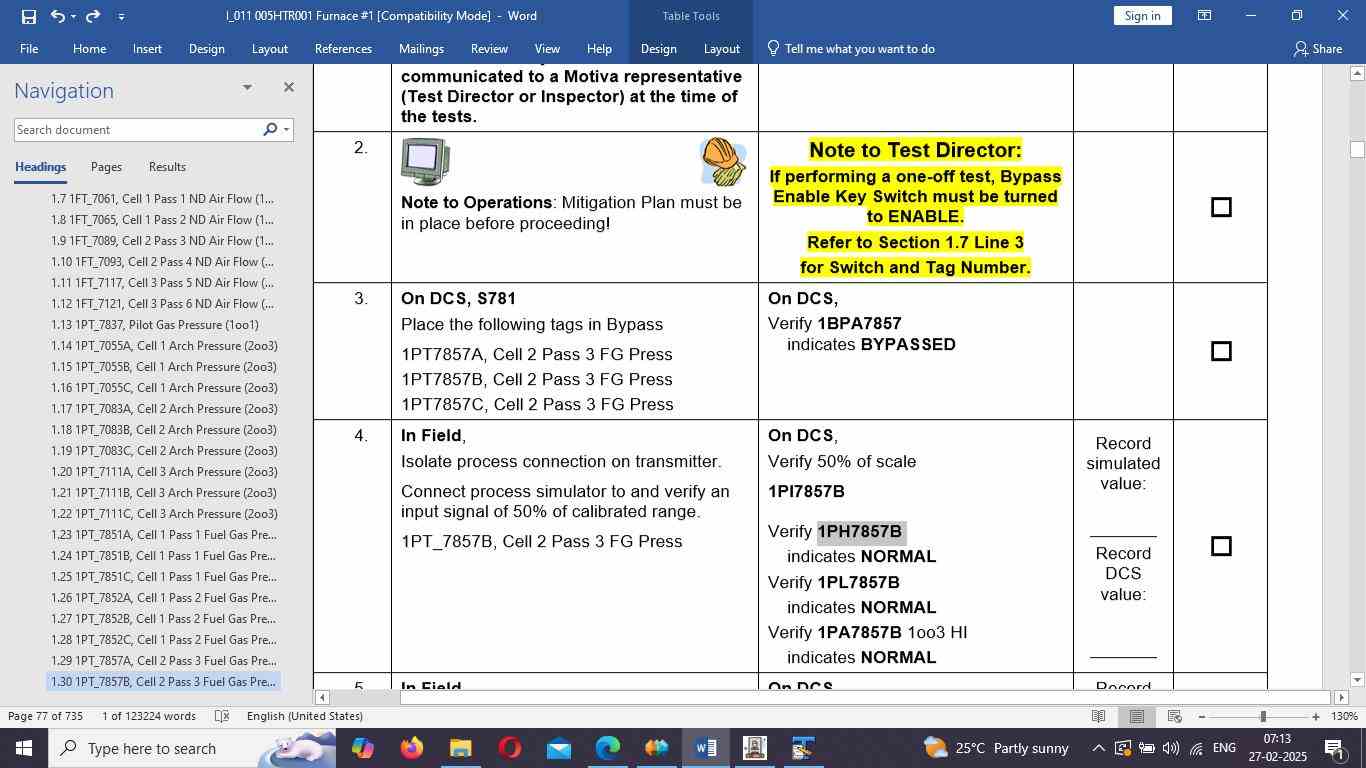Select the Results tab in Navigation

pyautogui.click(x=167, y=167)
